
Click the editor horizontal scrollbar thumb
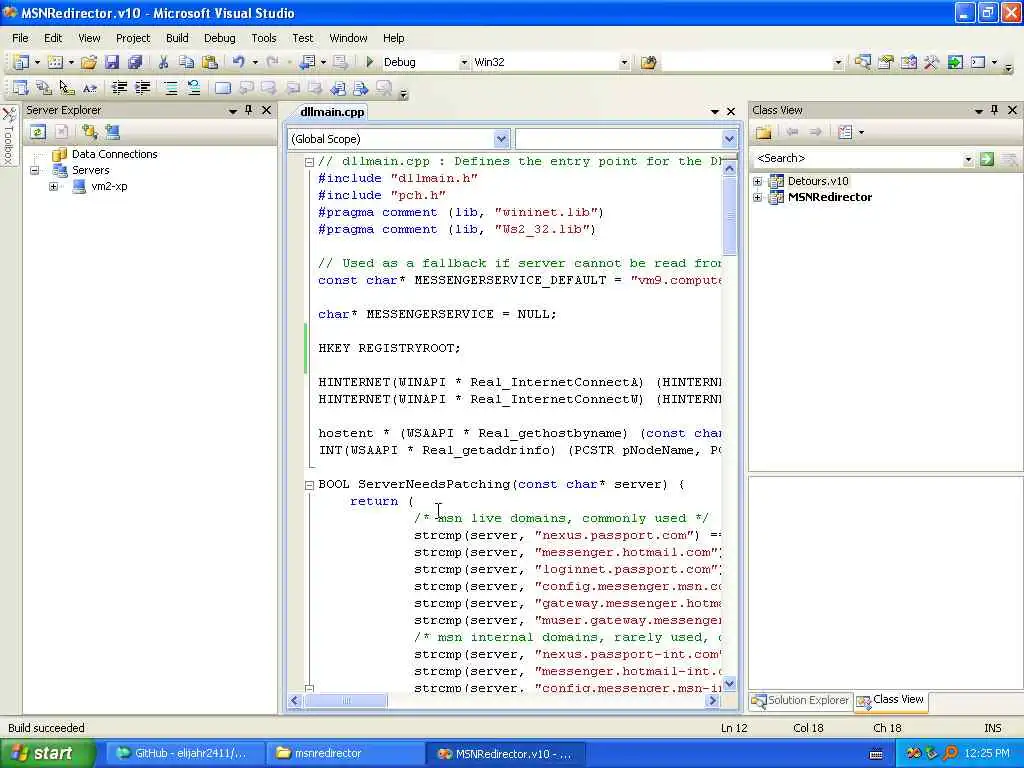click(x=345, y=701)
